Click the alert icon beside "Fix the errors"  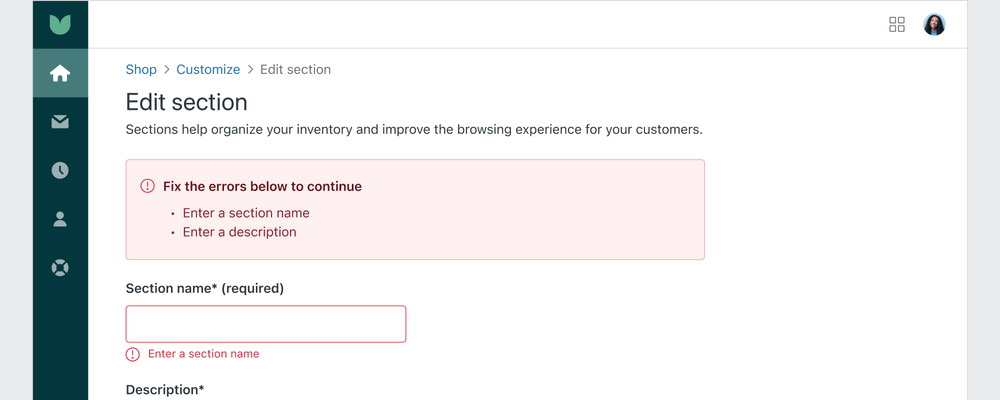coord(148,187)
